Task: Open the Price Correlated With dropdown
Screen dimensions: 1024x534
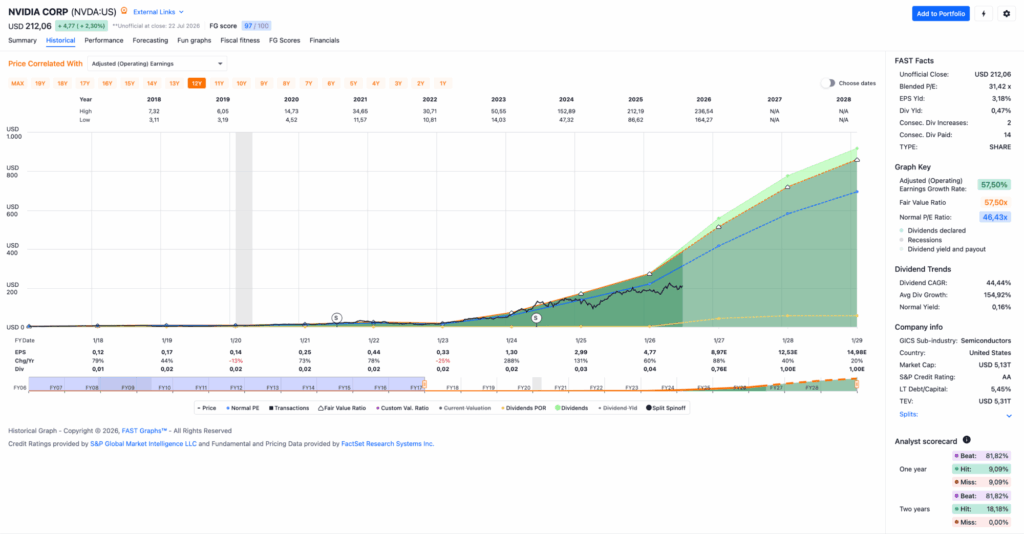Action: point(157,64)
